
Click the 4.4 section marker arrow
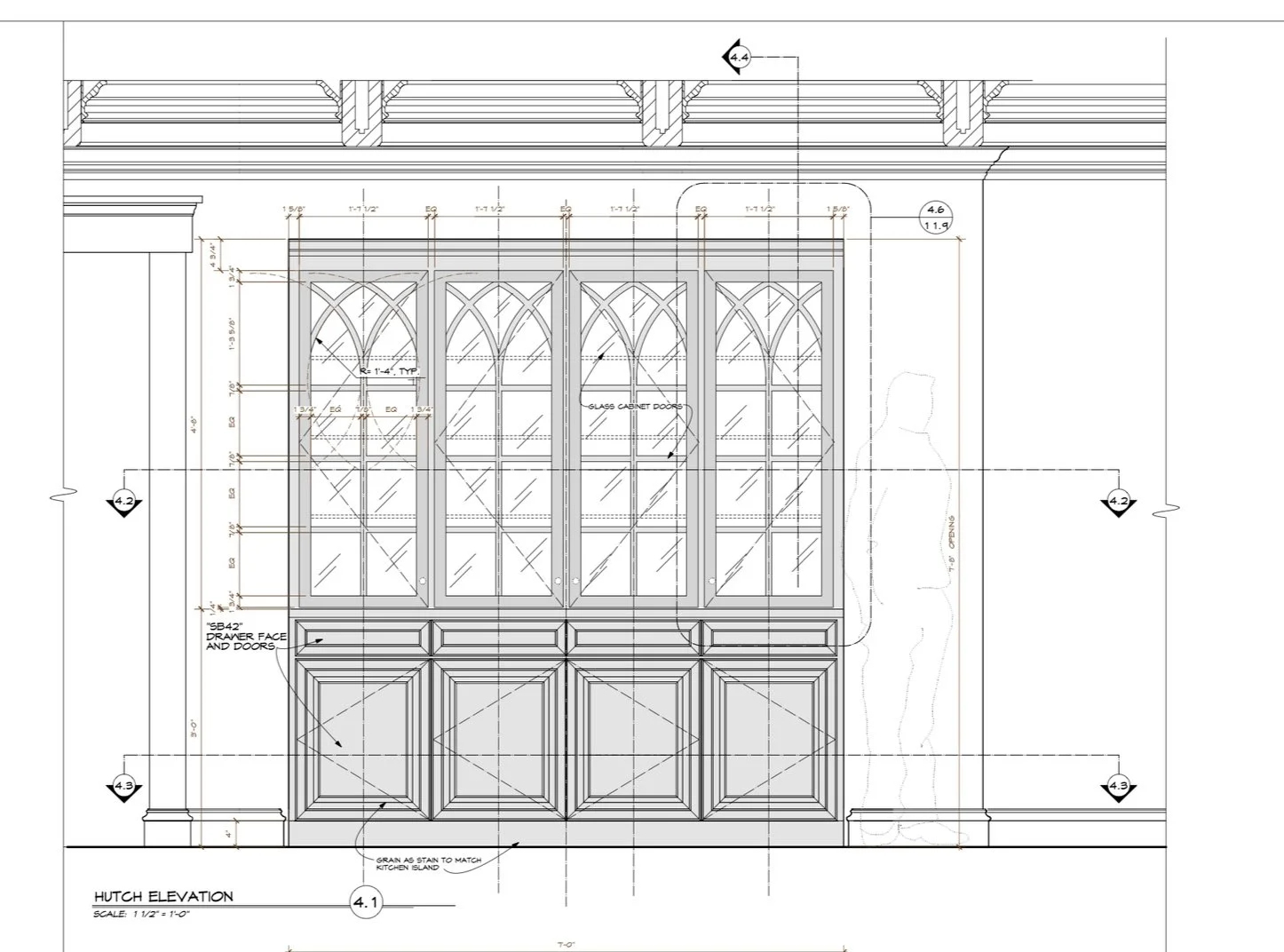pyautogui.click(x=737, y=58)
